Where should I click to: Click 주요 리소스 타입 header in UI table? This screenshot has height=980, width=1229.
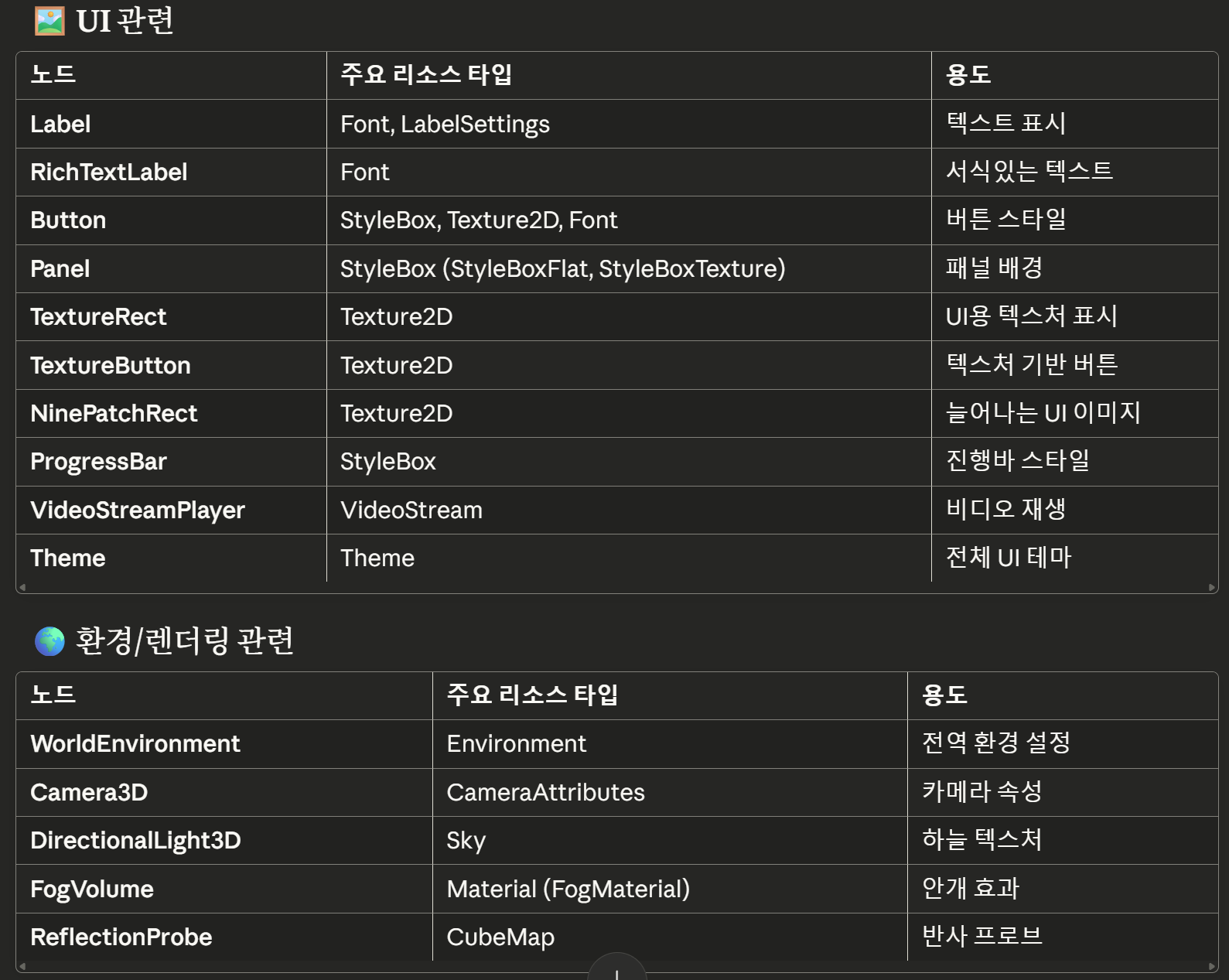(x=426, y=75)
